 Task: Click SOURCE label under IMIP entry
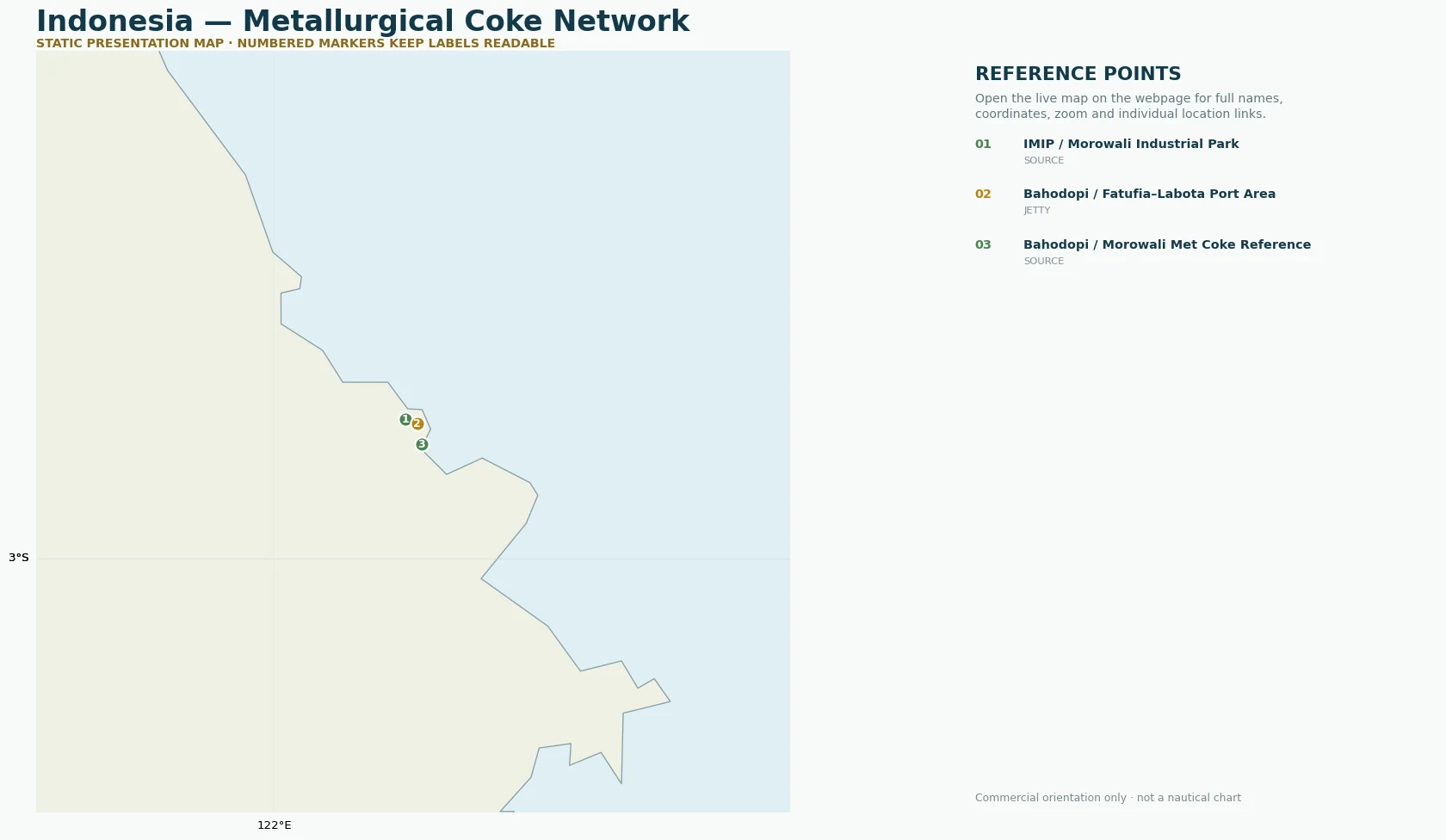click(x=1043, y=161)
